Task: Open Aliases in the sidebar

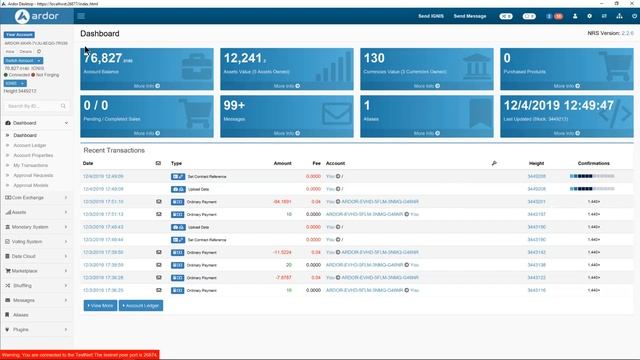Action: 20,315
